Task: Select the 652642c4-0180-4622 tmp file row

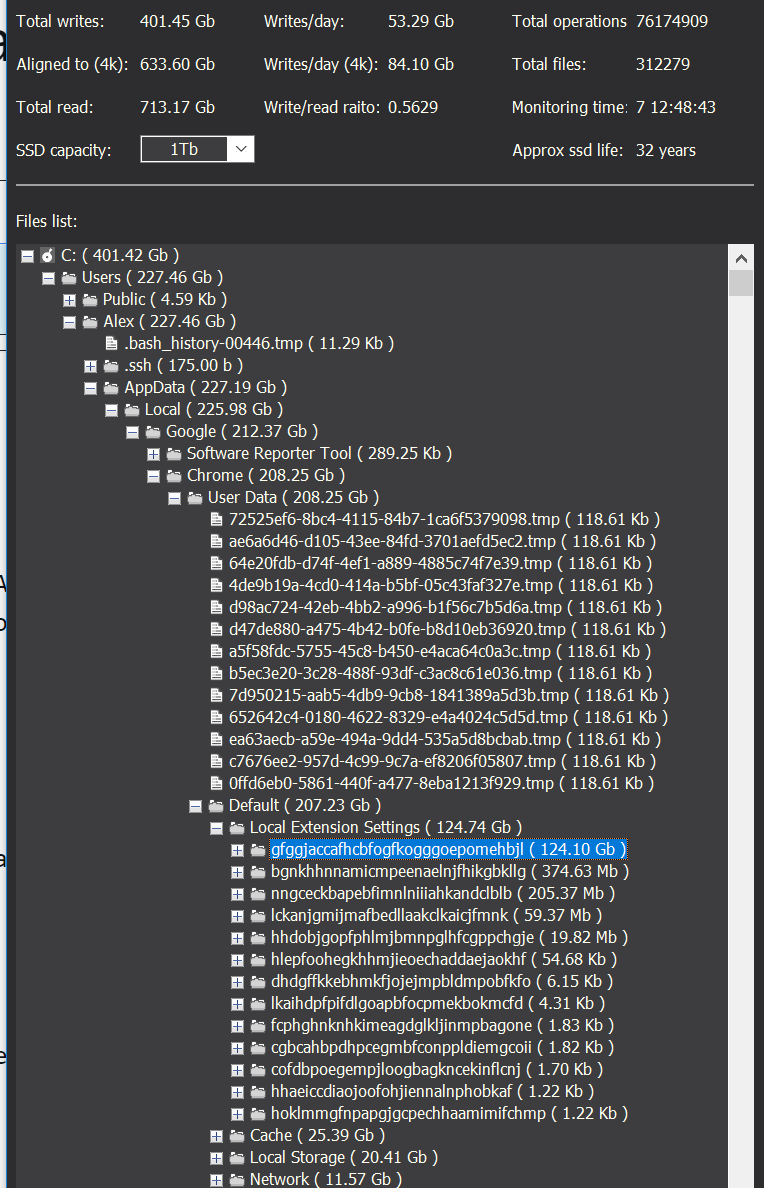Action: 448,717
